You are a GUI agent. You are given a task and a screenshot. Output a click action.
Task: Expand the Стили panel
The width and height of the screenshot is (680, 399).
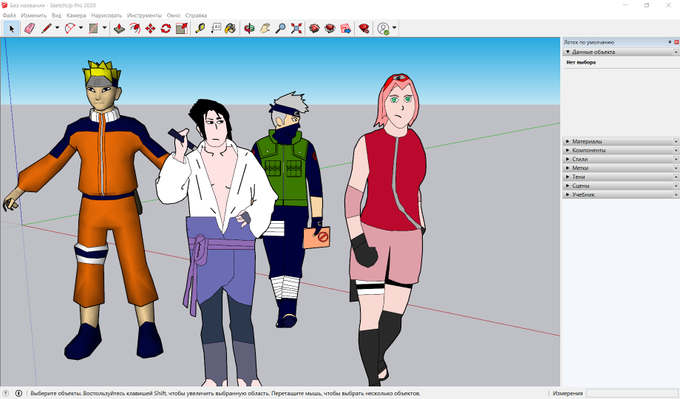(x=567, y=159)
